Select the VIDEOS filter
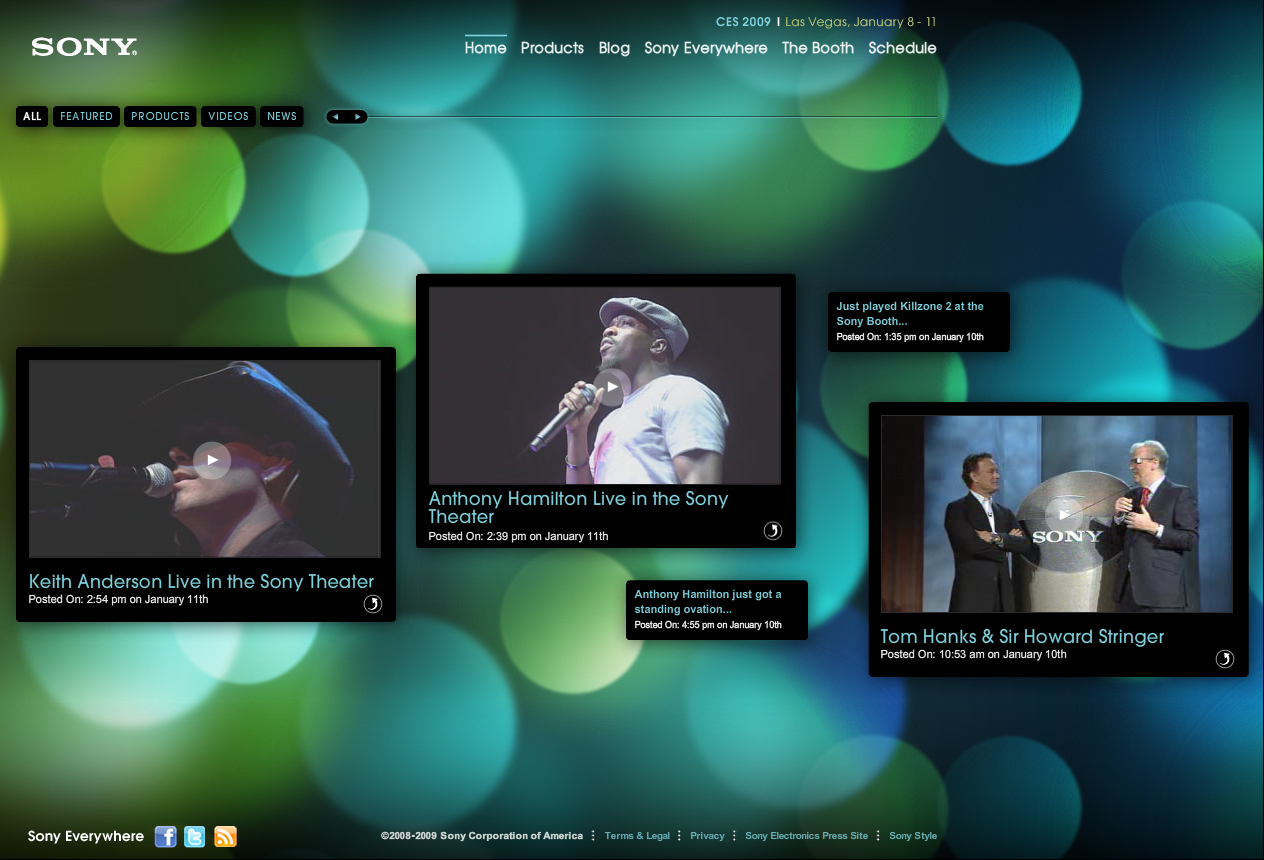 coord(228,116)
